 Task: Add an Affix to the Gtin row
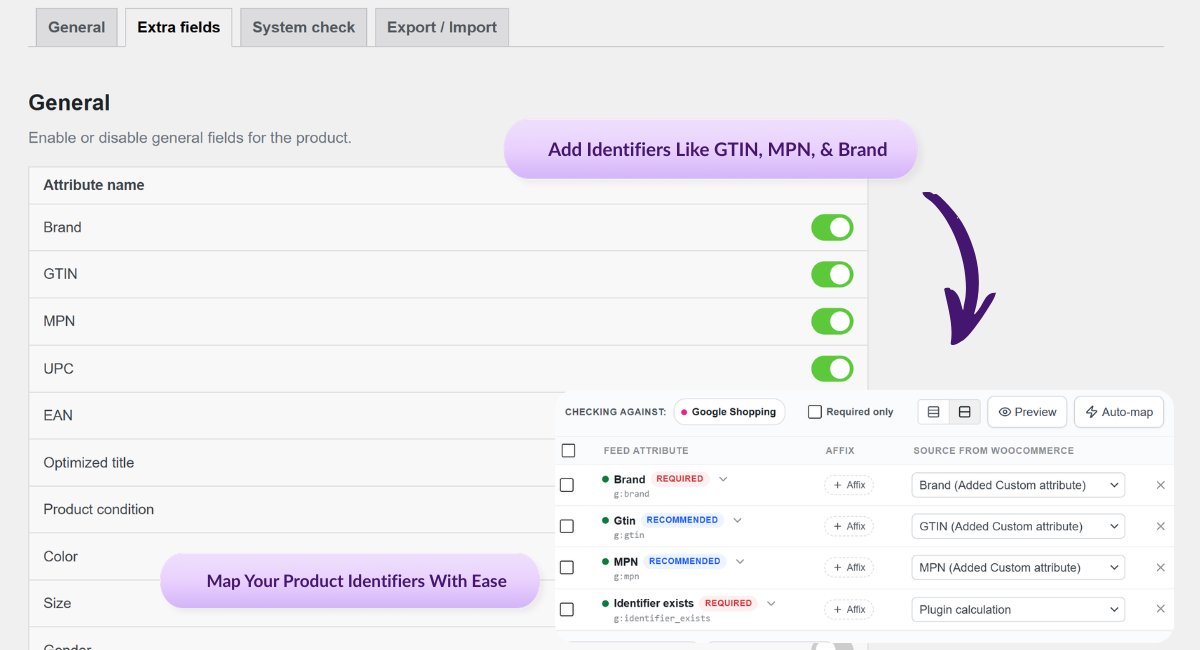849,526
